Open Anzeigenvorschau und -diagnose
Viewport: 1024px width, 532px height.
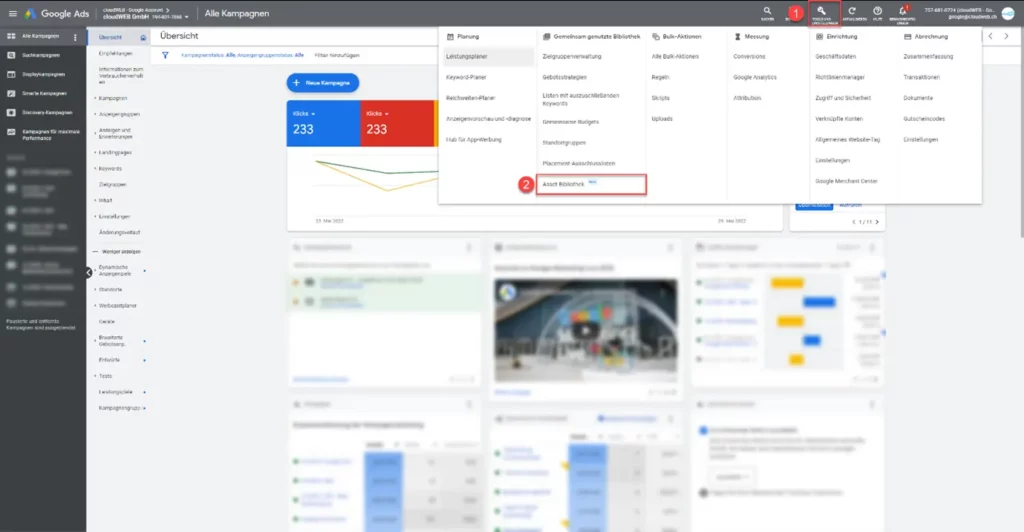click(x=488, y=119)
